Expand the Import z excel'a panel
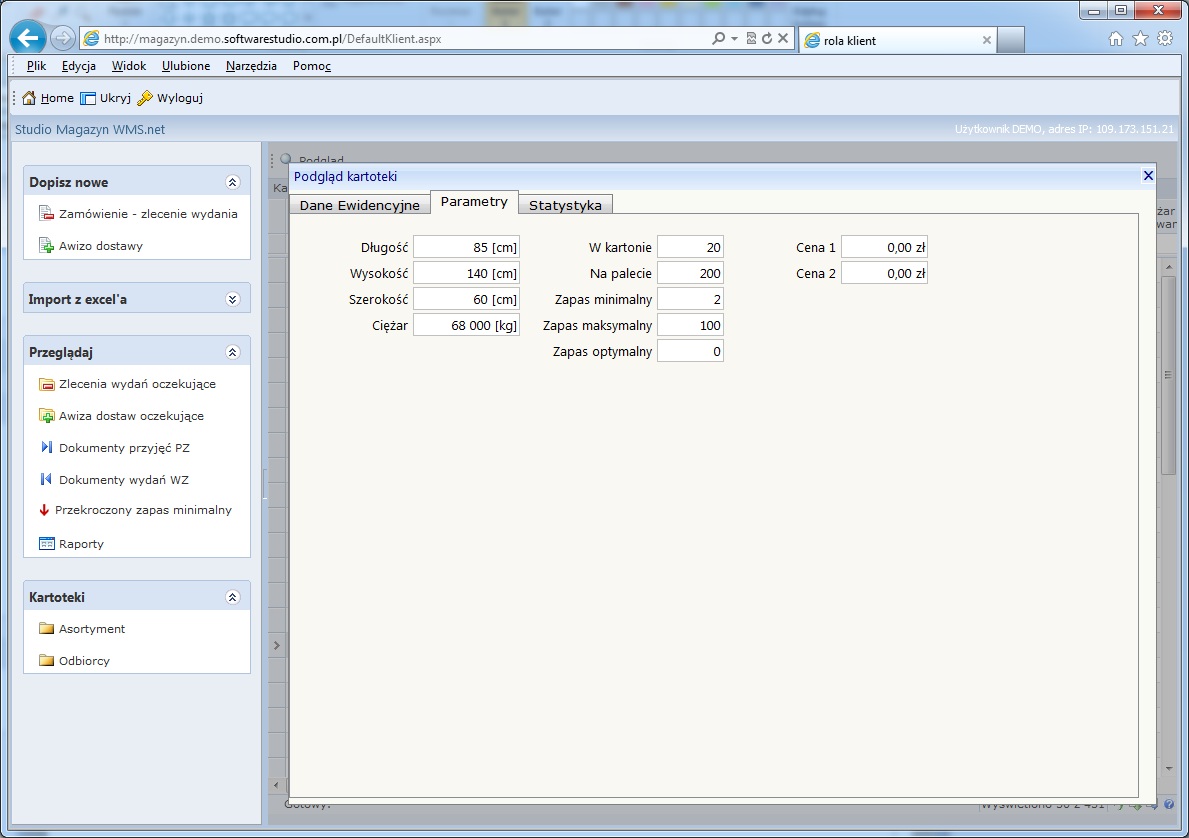 click(x=233, y=300)
